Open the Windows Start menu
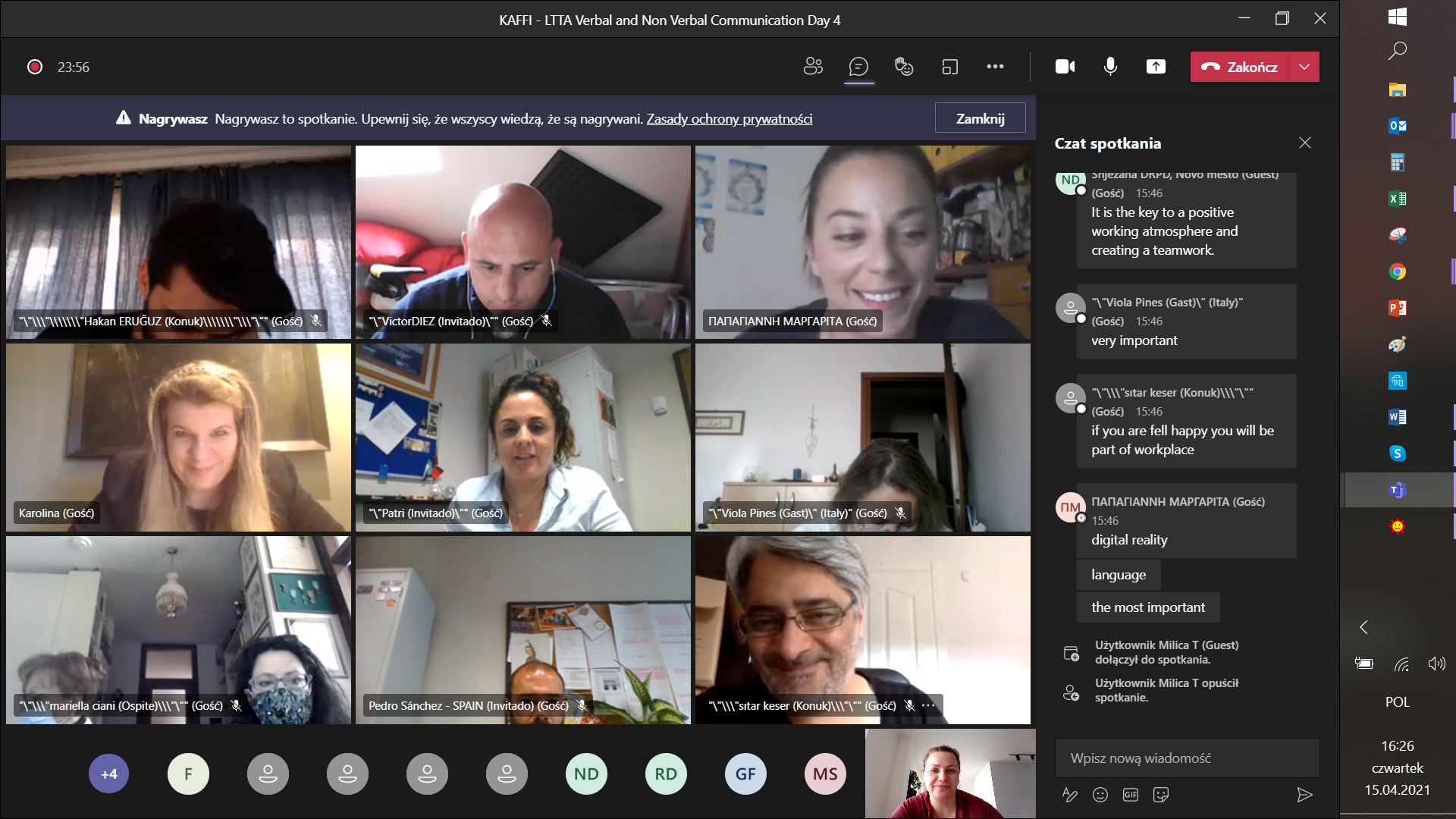The width and height of the screenshot is (1456, 819). pyautogui.click(x=1398, y=17)
